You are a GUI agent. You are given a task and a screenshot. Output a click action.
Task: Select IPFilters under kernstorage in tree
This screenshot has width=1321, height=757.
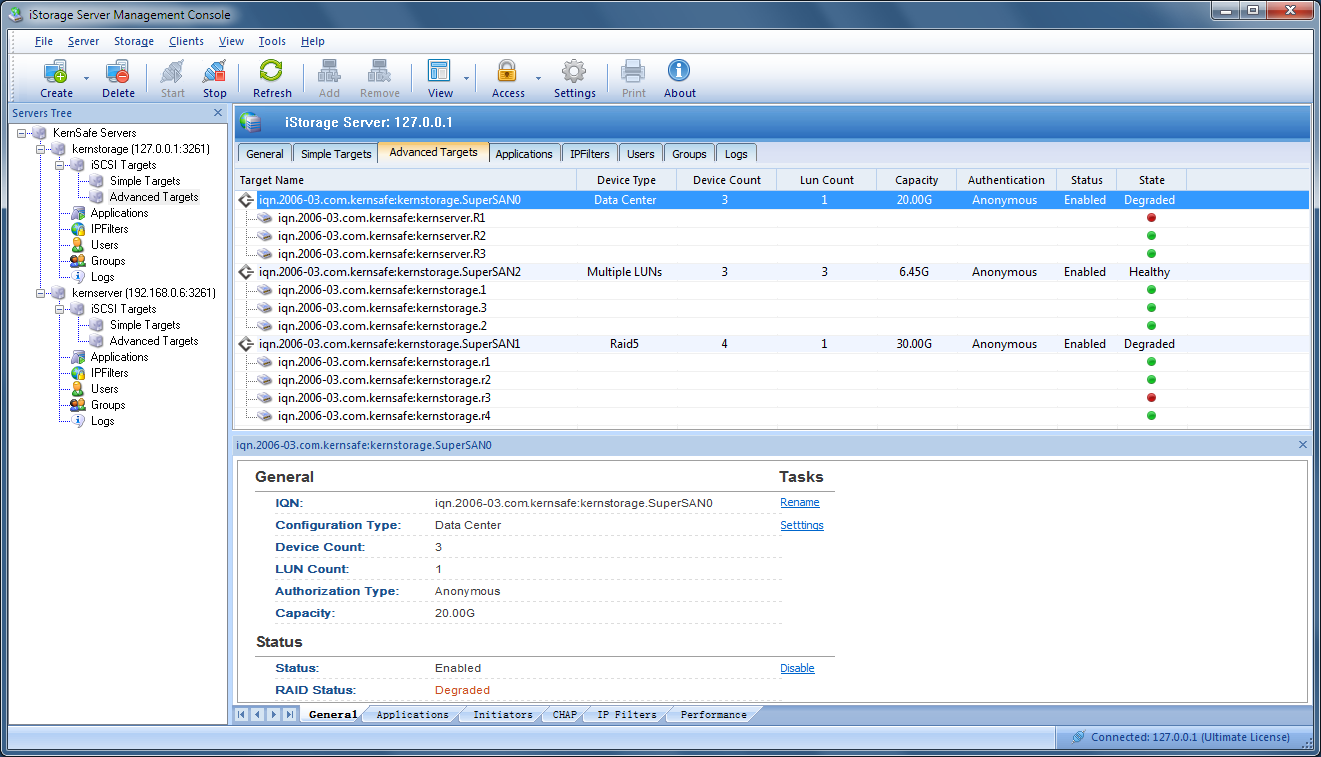[109, 229]
